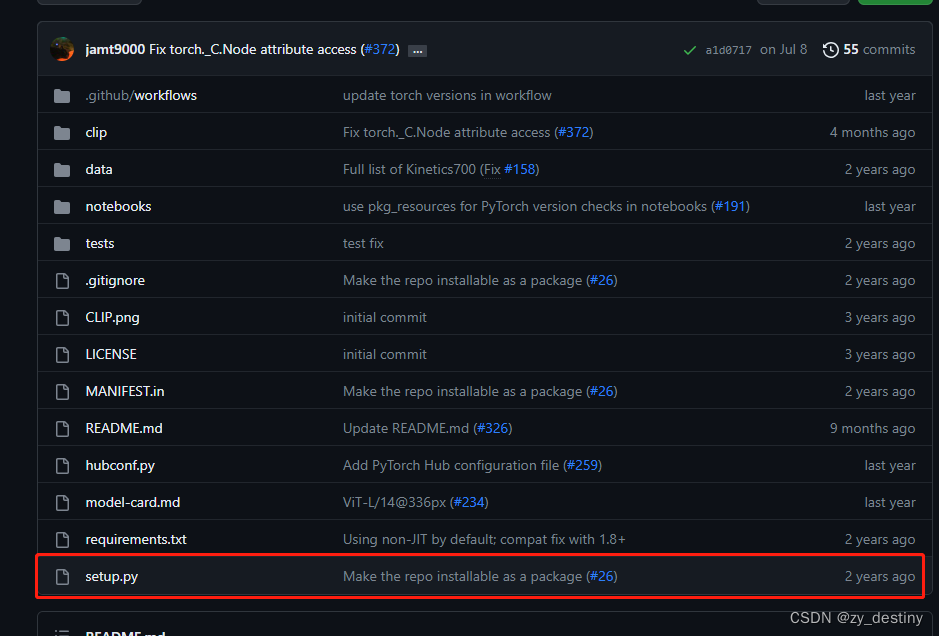The width and height of the screenshot is (939, 636).
Task: Click file icon next to requirements.txt
Action: (x=62, y=540)
